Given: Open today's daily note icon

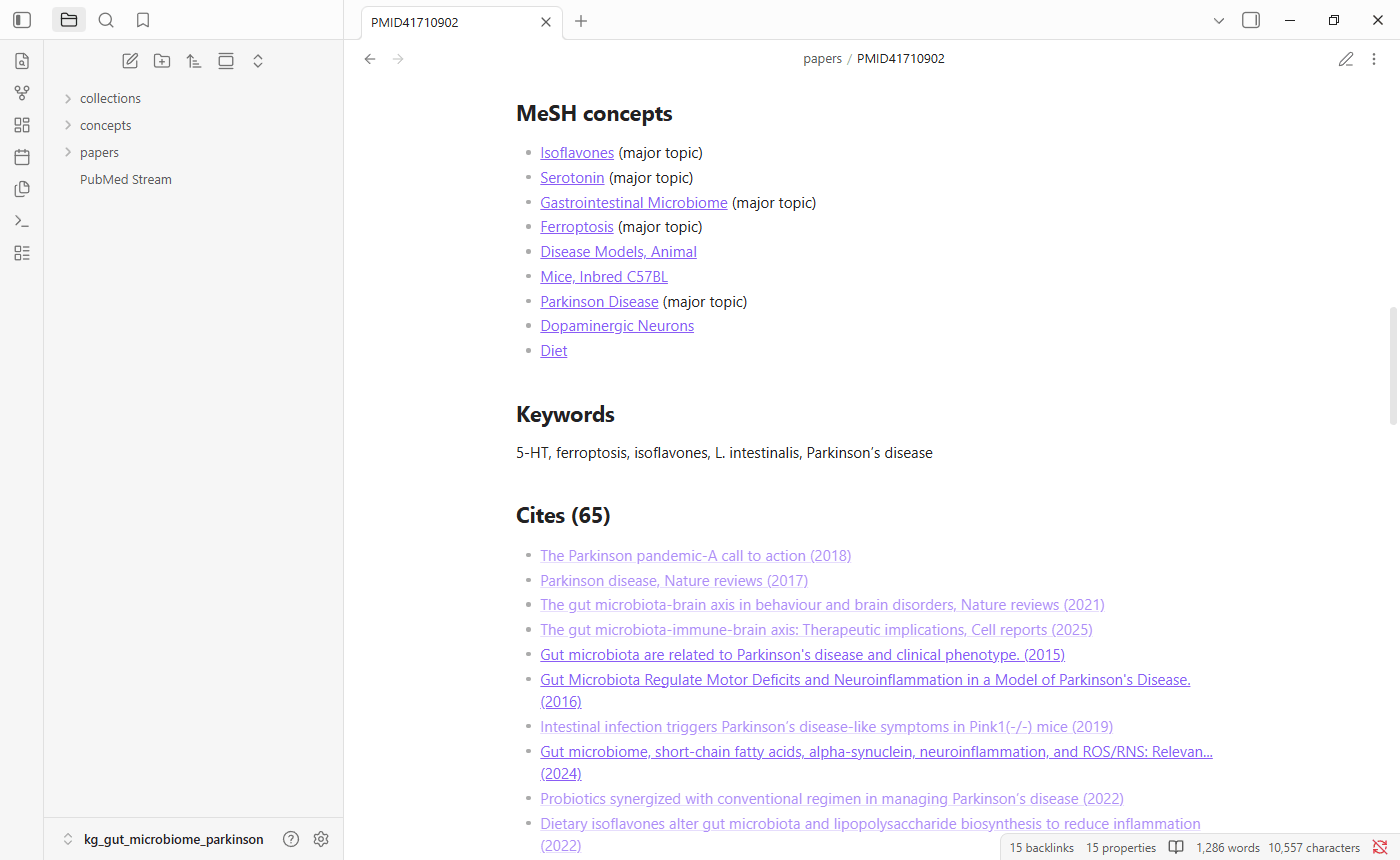Looking at the screenshot, I should click(x=22, y=157).
